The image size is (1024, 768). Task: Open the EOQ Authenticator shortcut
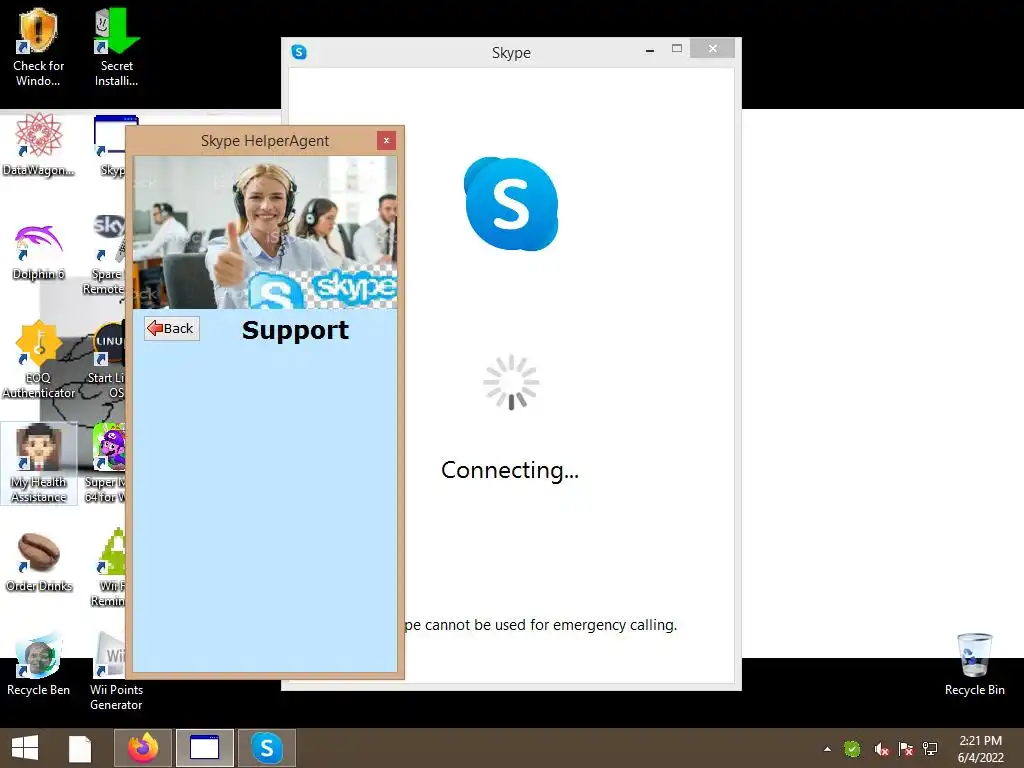click(39, 359)
